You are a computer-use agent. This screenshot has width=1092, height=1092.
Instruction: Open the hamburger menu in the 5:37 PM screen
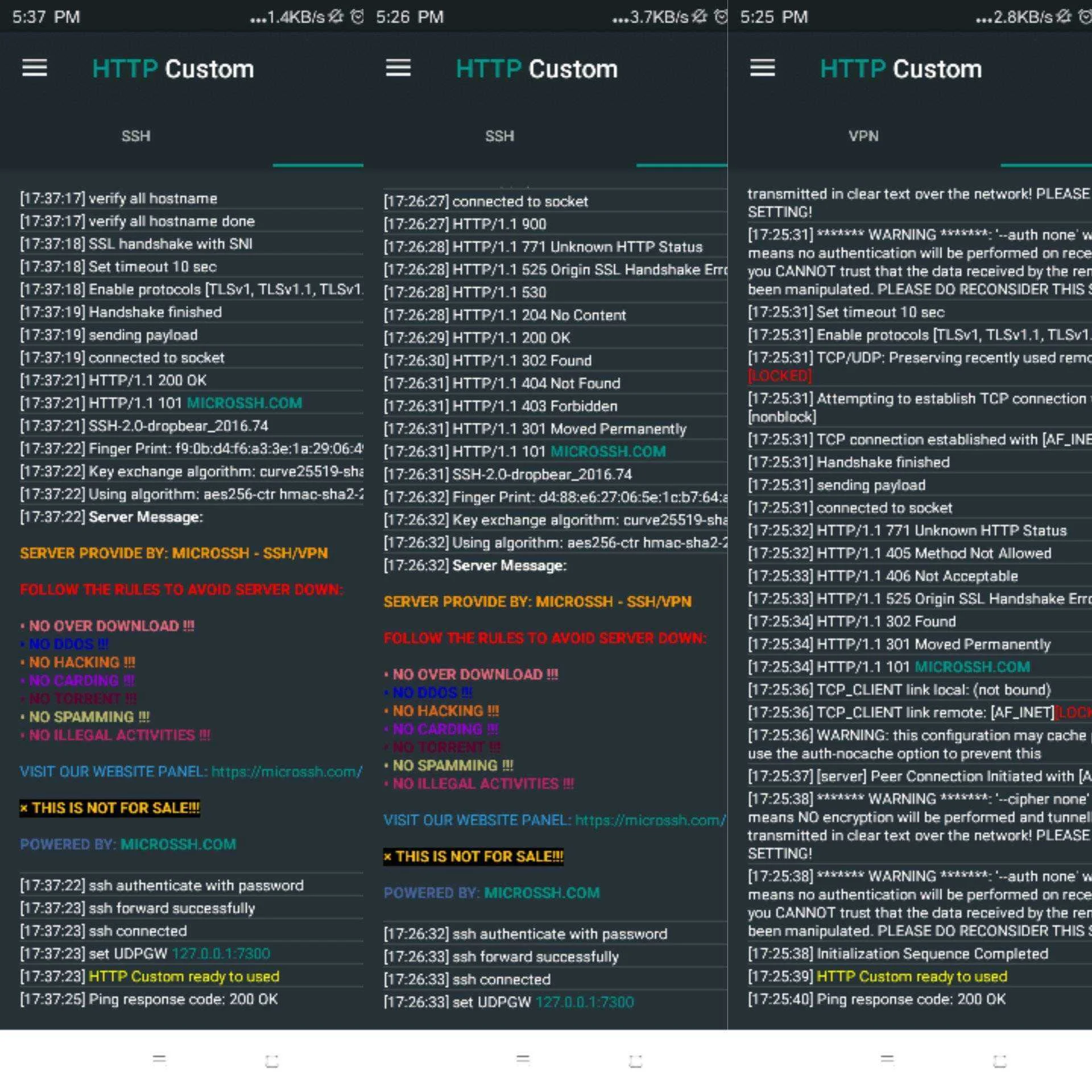click(x=34, y=68)
